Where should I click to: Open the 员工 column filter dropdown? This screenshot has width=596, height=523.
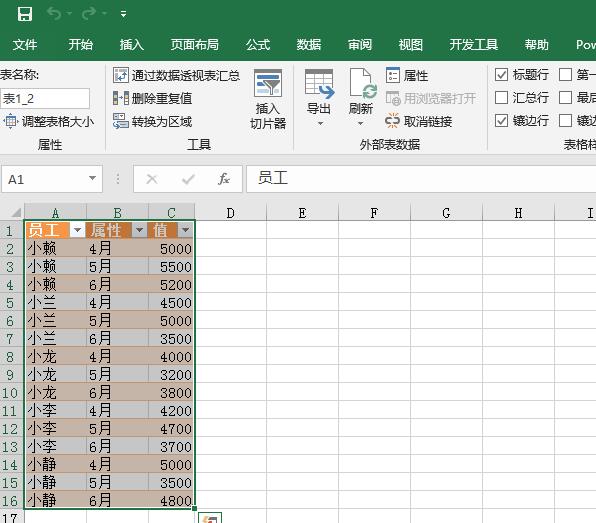click(78, 230)
